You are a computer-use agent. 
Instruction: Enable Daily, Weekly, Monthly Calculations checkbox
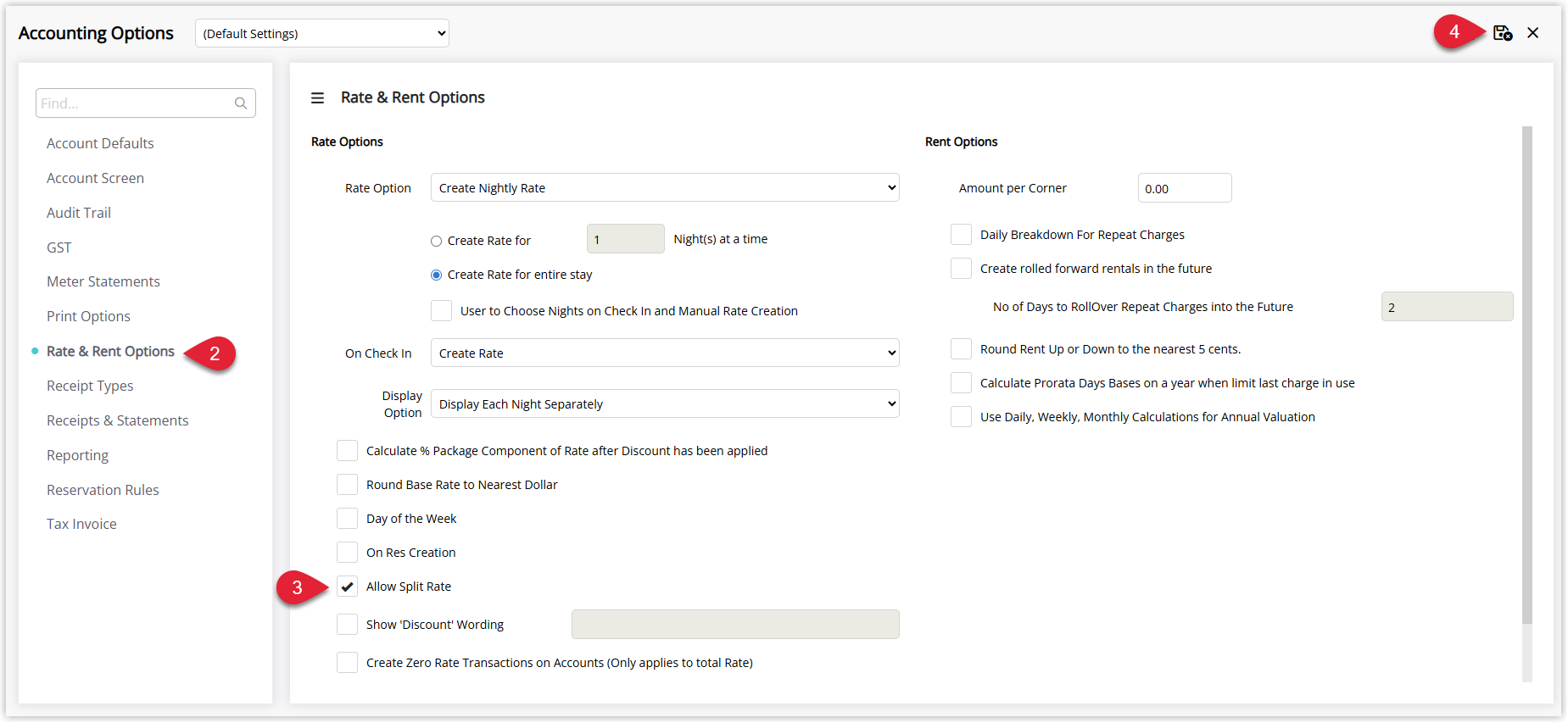[x=961, y=417]
